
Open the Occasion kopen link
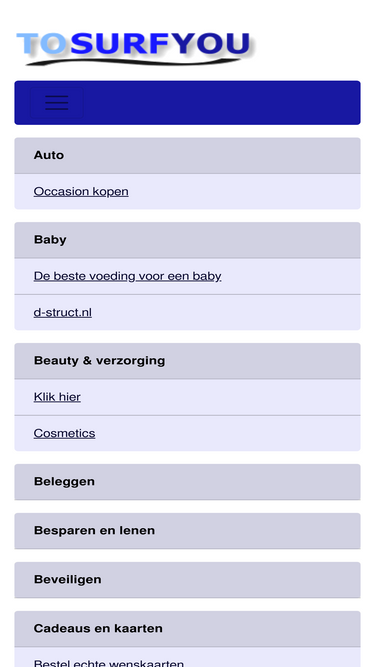click(x=81, y=191)
